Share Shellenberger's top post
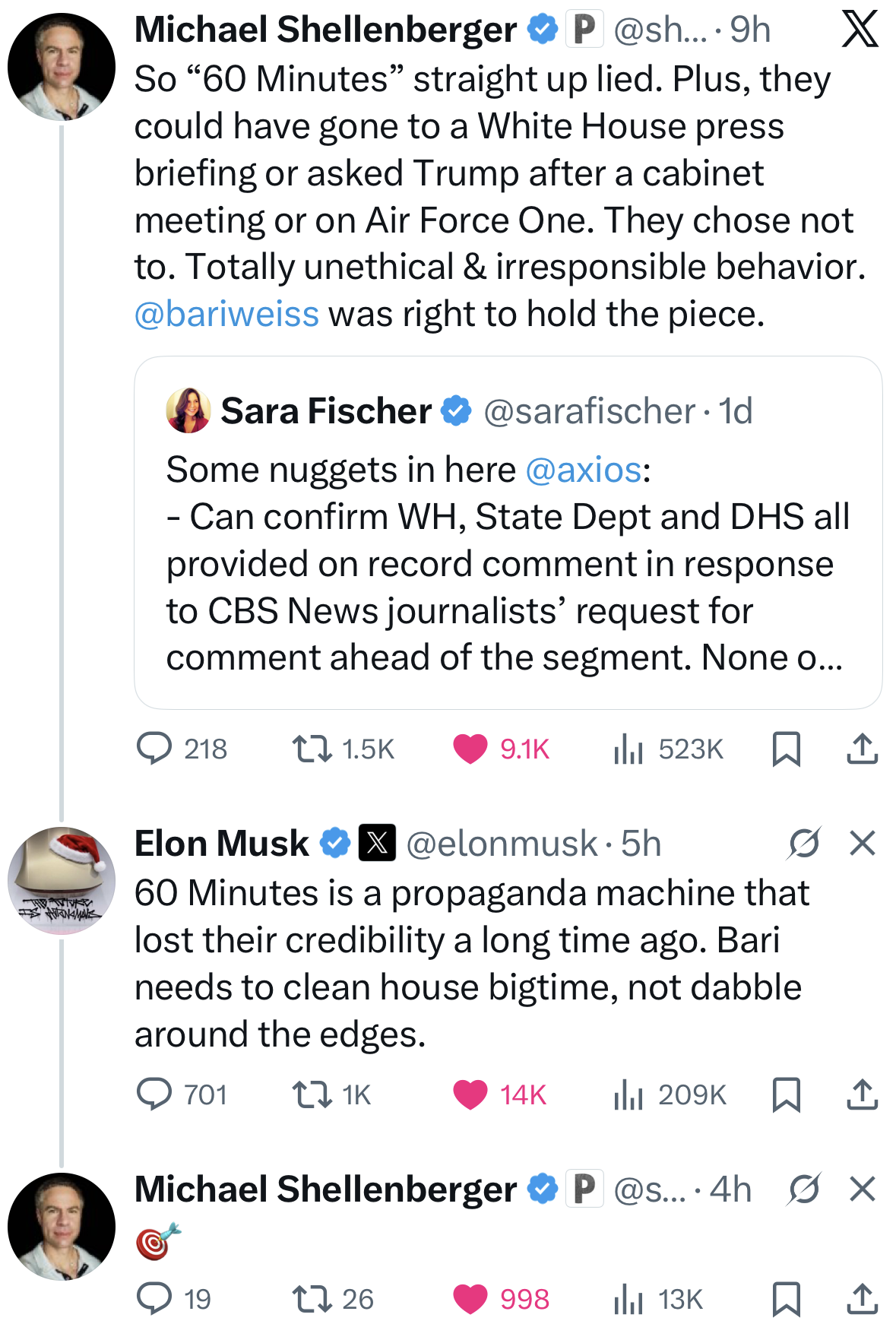Screen dimensions: 896x1324 tap(862, 749)
